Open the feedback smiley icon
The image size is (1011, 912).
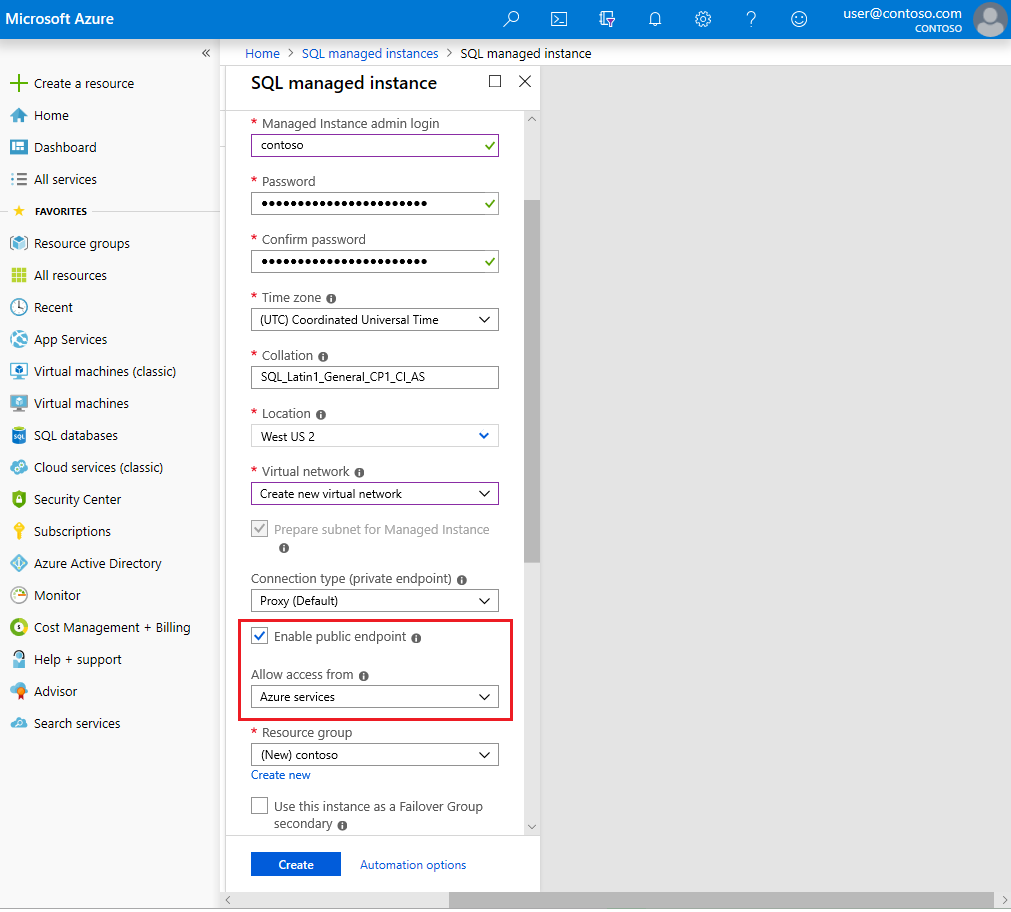pos(799,19)
